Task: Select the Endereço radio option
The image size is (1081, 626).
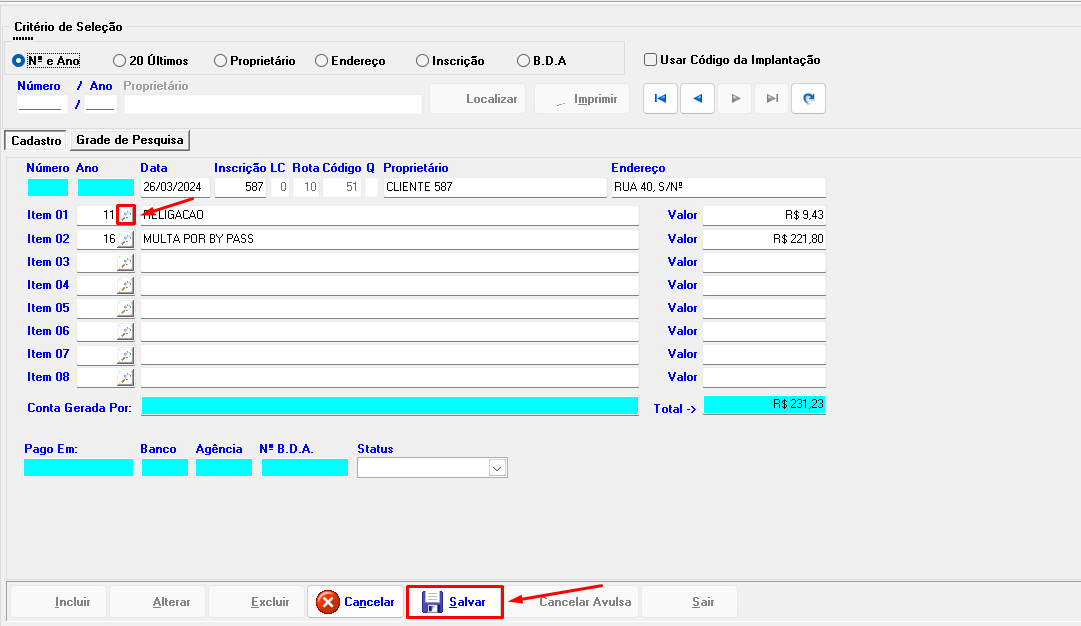Action: pyautogui.click(x=321, y=61)
